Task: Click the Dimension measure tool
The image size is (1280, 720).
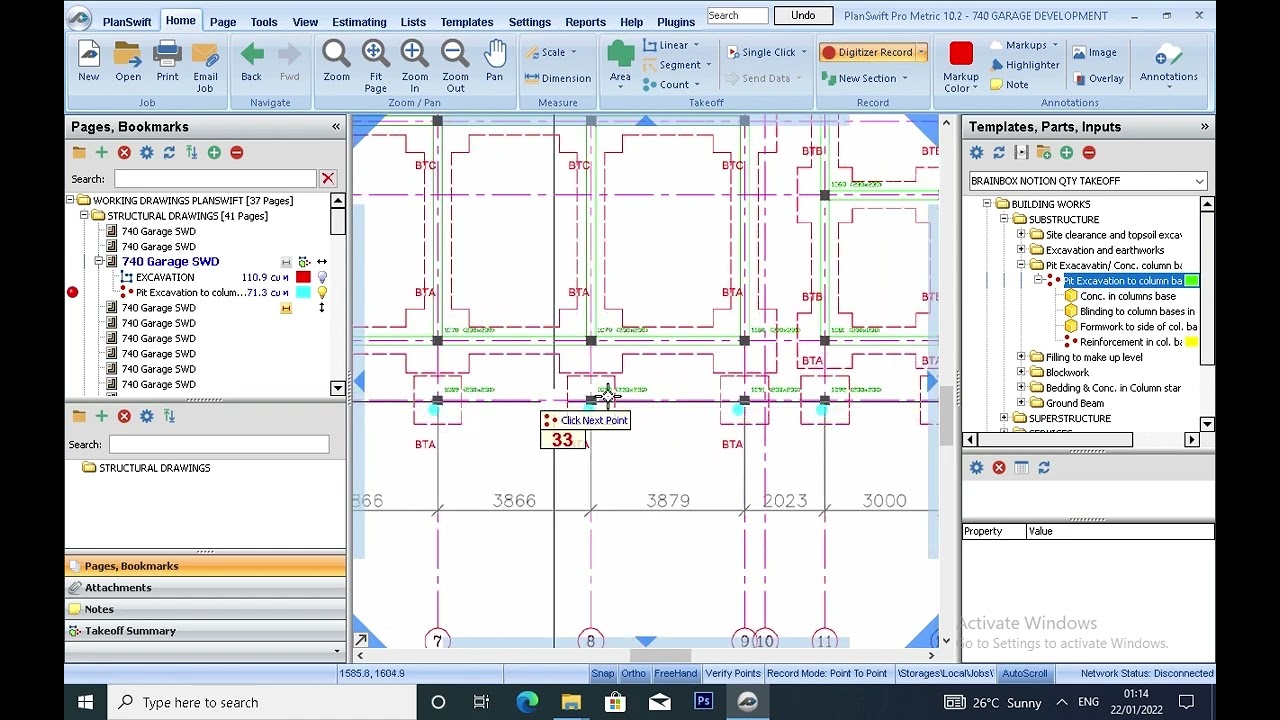Action: pyautogui.click(x=557, y=78)
